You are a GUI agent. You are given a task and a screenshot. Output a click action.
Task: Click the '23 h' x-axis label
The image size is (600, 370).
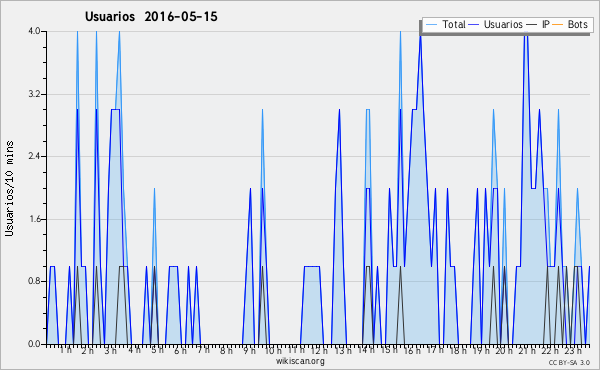573,351
